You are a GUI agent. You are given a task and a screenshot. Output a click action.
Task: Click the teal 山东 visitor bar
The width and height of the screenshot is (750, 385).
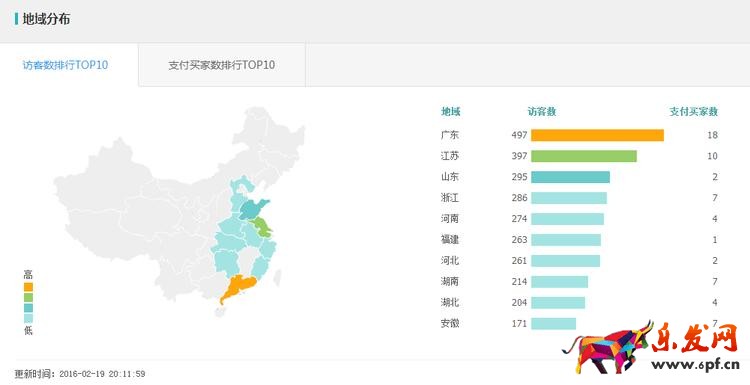[570, 177]
